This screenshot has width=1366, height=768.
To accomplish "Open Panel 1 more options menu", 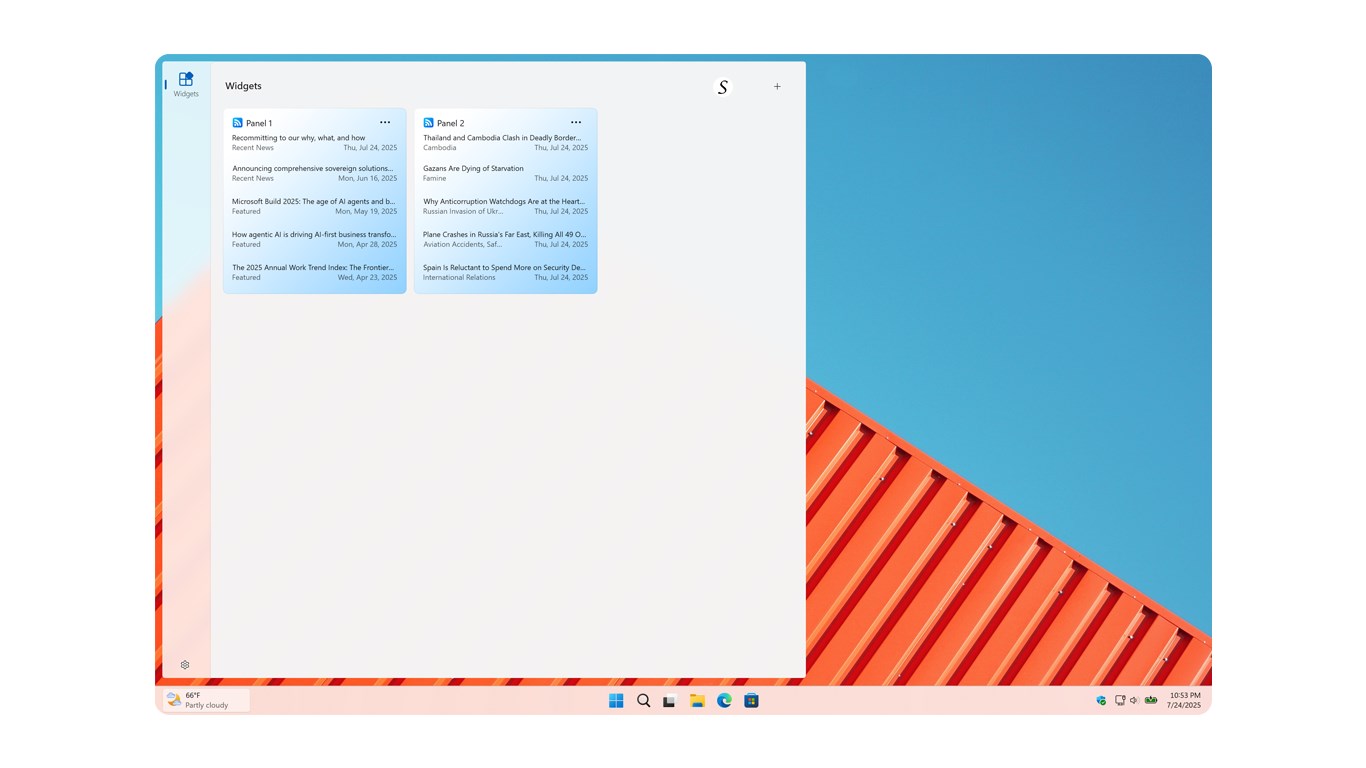I will tap(385, 121).
